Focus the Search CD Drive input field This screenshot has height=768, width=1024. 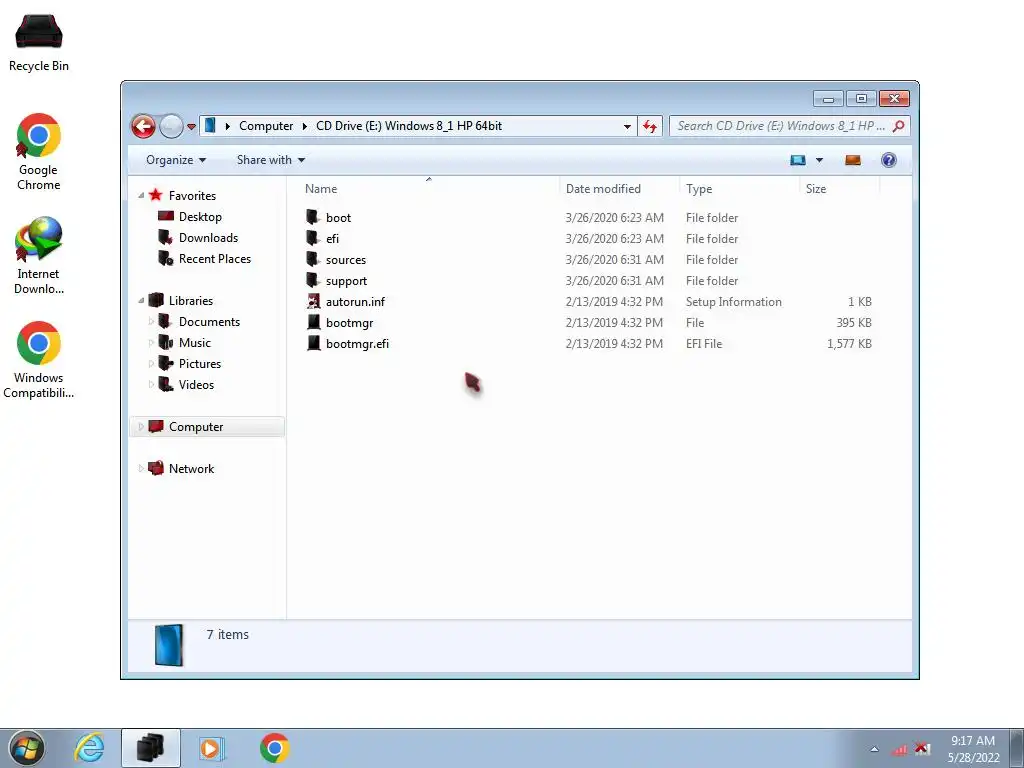pyautogui.click(x=781, y=126)
